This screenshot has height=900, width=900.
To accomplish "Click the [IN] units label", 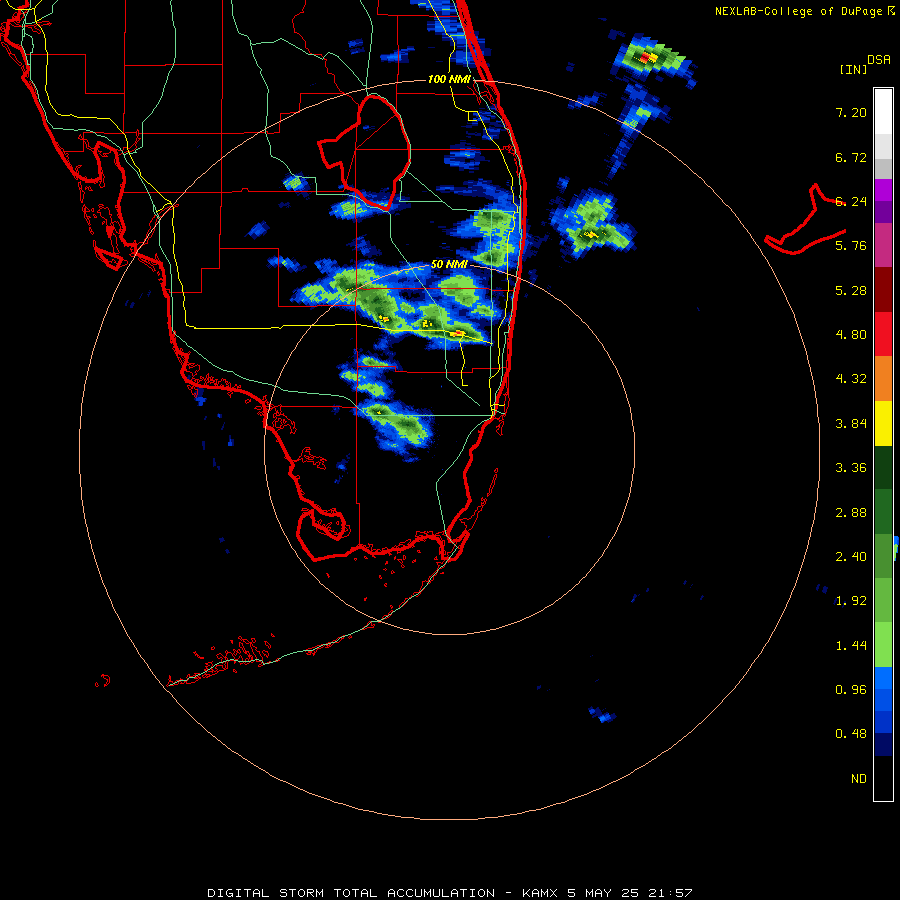I will (854, 69).
